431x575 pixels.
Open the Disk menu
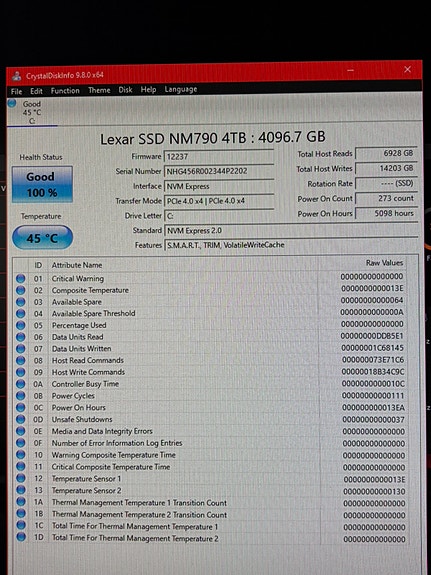tap(125, 90)
